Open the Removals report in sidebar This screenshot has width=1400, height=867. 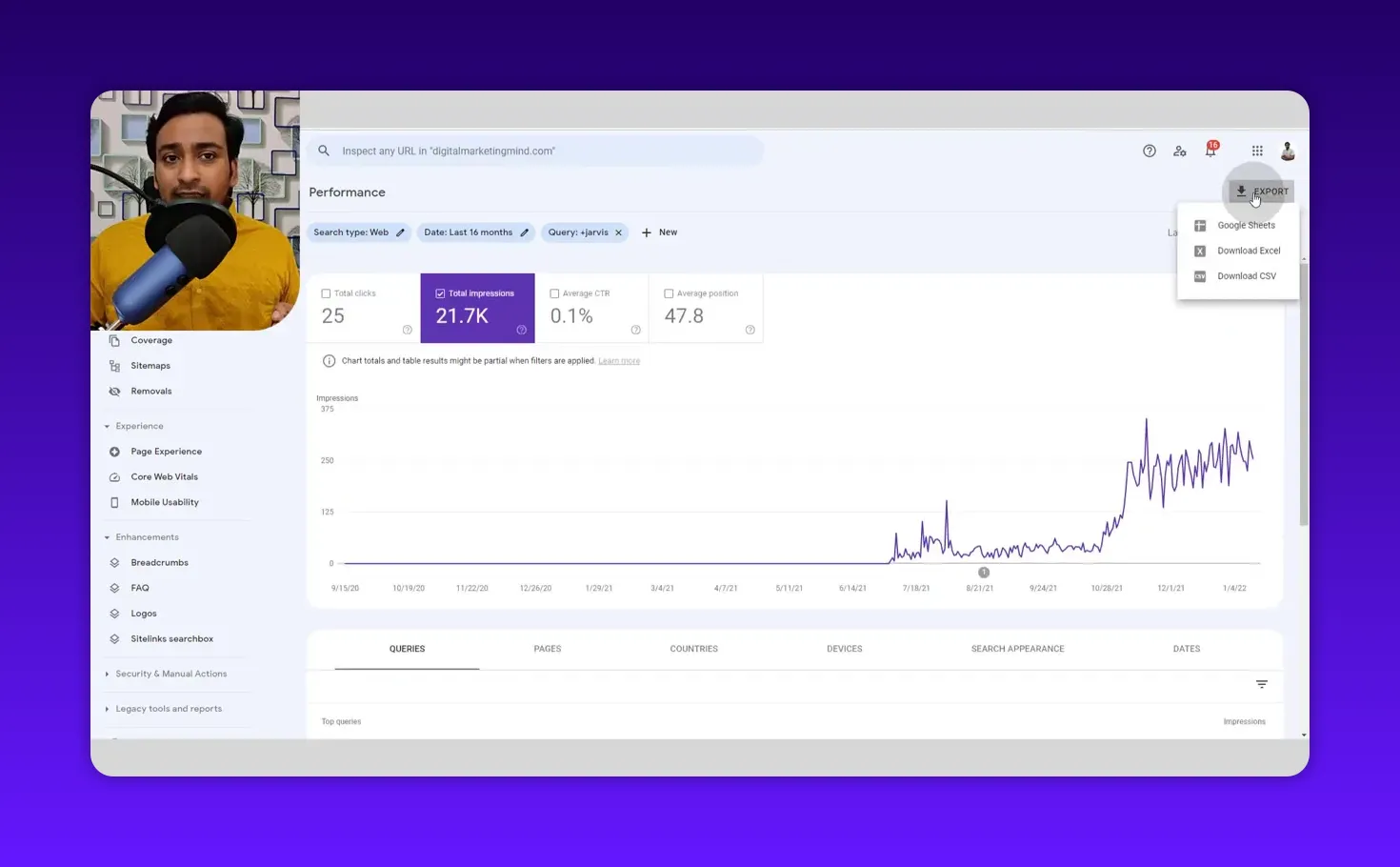coord(151,391)
